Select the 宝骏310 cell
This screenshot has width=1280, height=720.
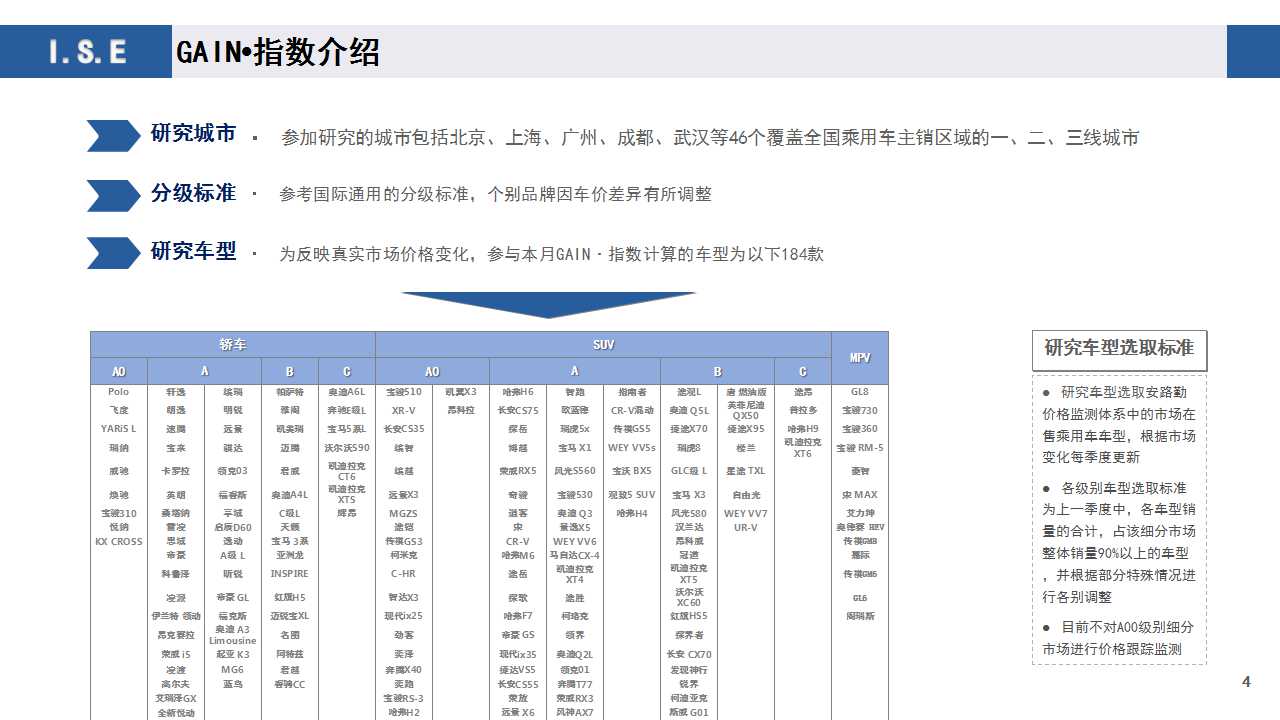click(119, 513)
